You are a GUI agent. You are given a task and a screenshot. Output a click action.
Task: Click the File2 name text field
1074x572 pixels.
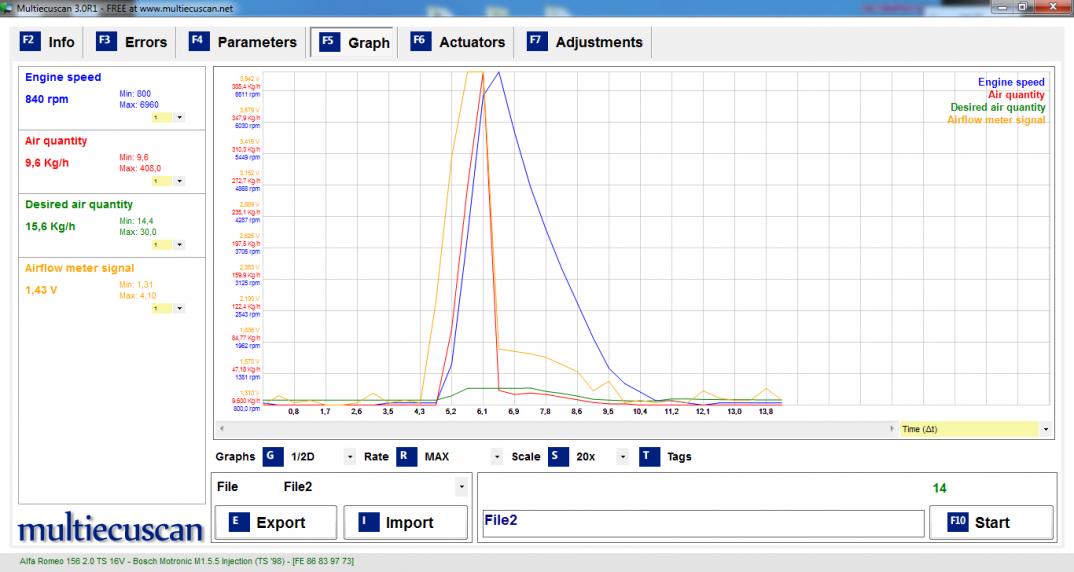701,523
